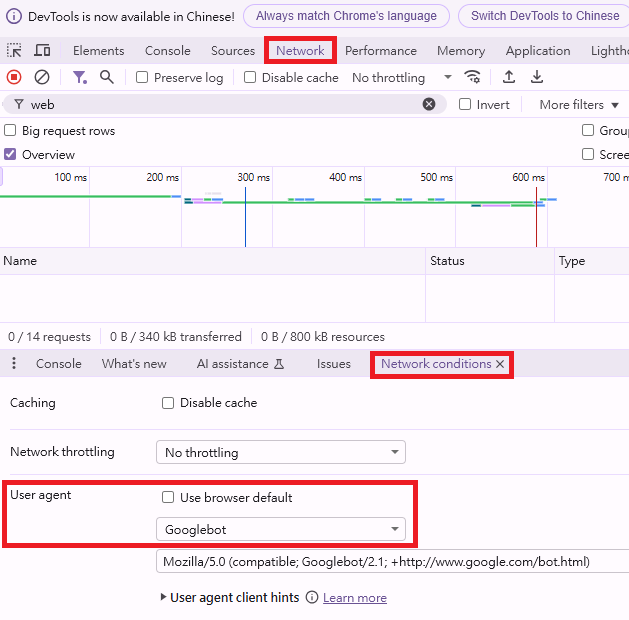Uncheck the Overview checkbox
629x620 pixels.
pyautogui.click(x=10, y=154)
